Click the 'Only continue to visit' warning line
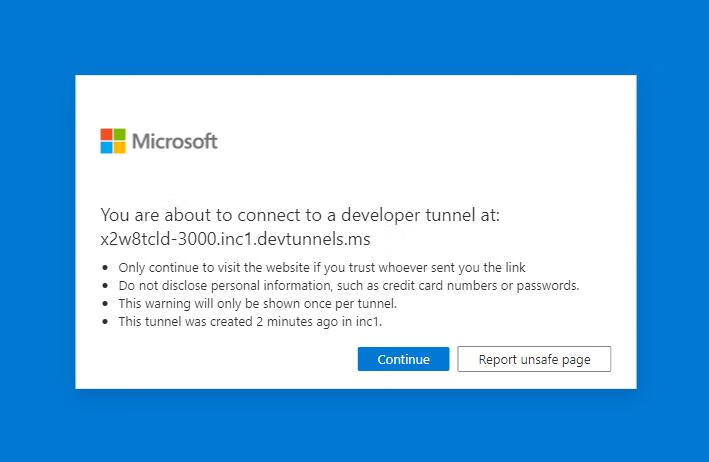The width and height of the screenshot is (709, 462). (321, 267)
